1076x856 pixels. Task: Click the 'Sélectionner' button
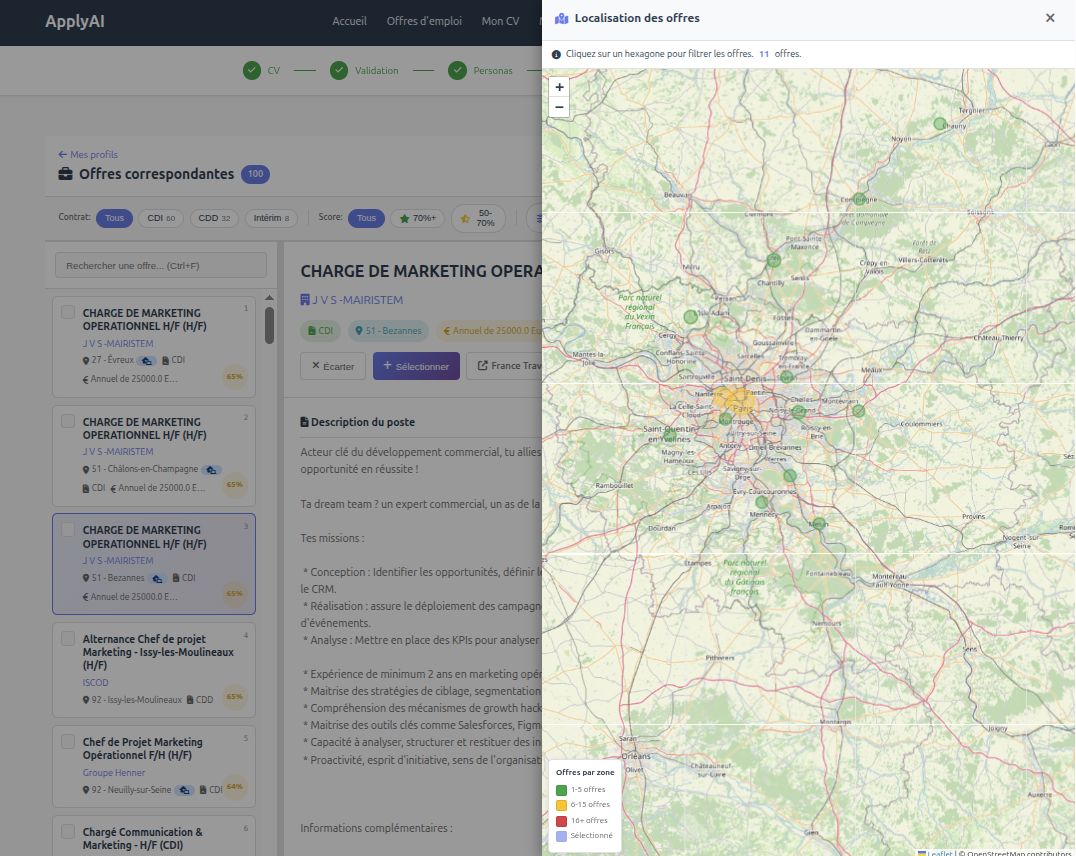pos(416,366)
